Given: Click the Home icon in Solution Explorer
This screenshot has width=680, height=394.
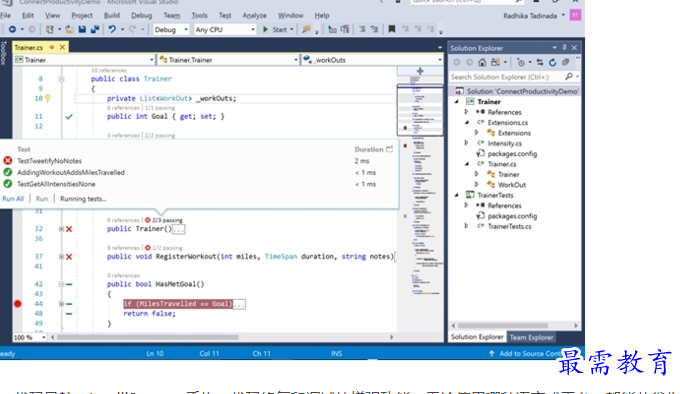Looking at the screenshot, I should coord(482,63).
